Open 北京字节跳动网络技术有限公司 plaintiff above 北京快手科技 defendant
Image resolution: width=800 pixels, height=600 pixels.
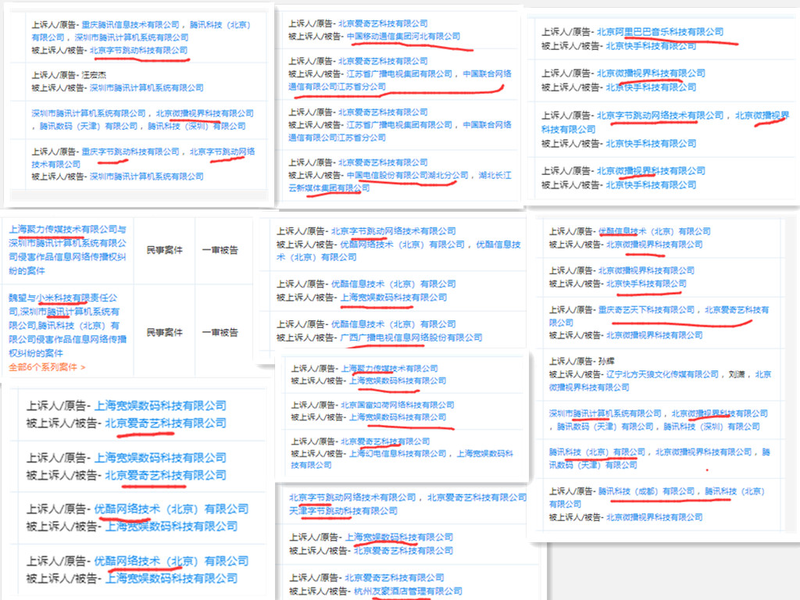[x=660, y=115]
